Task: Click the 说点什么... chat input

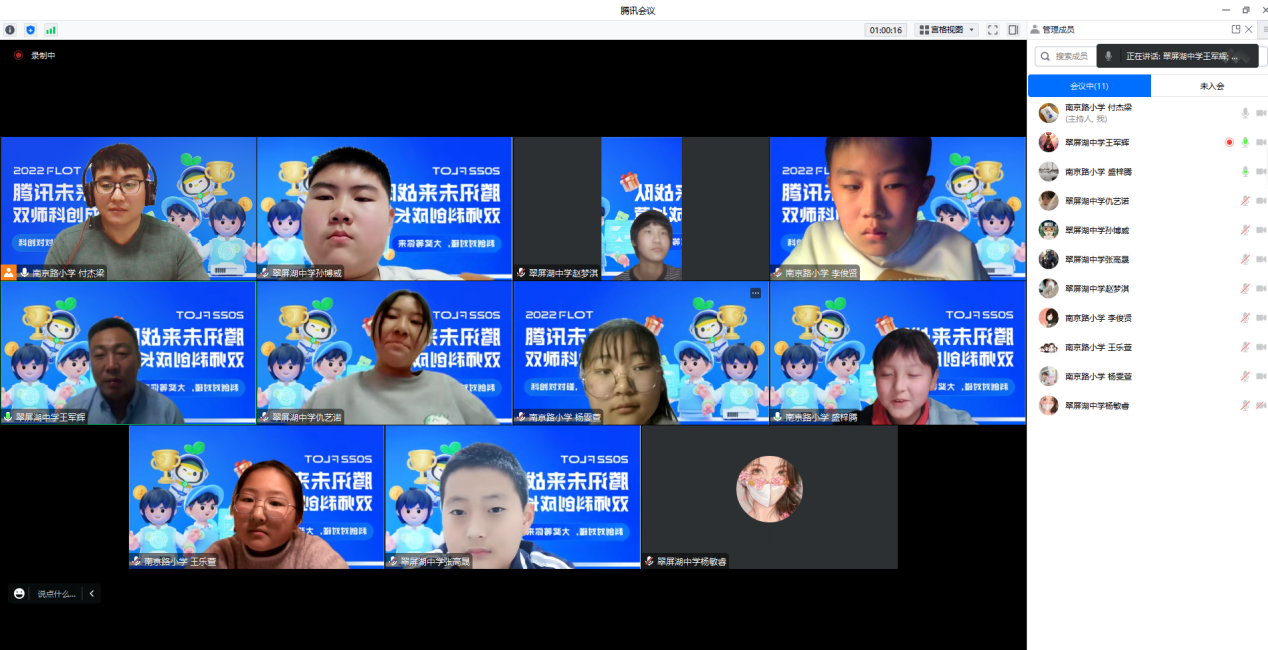Action: (56, 593)
